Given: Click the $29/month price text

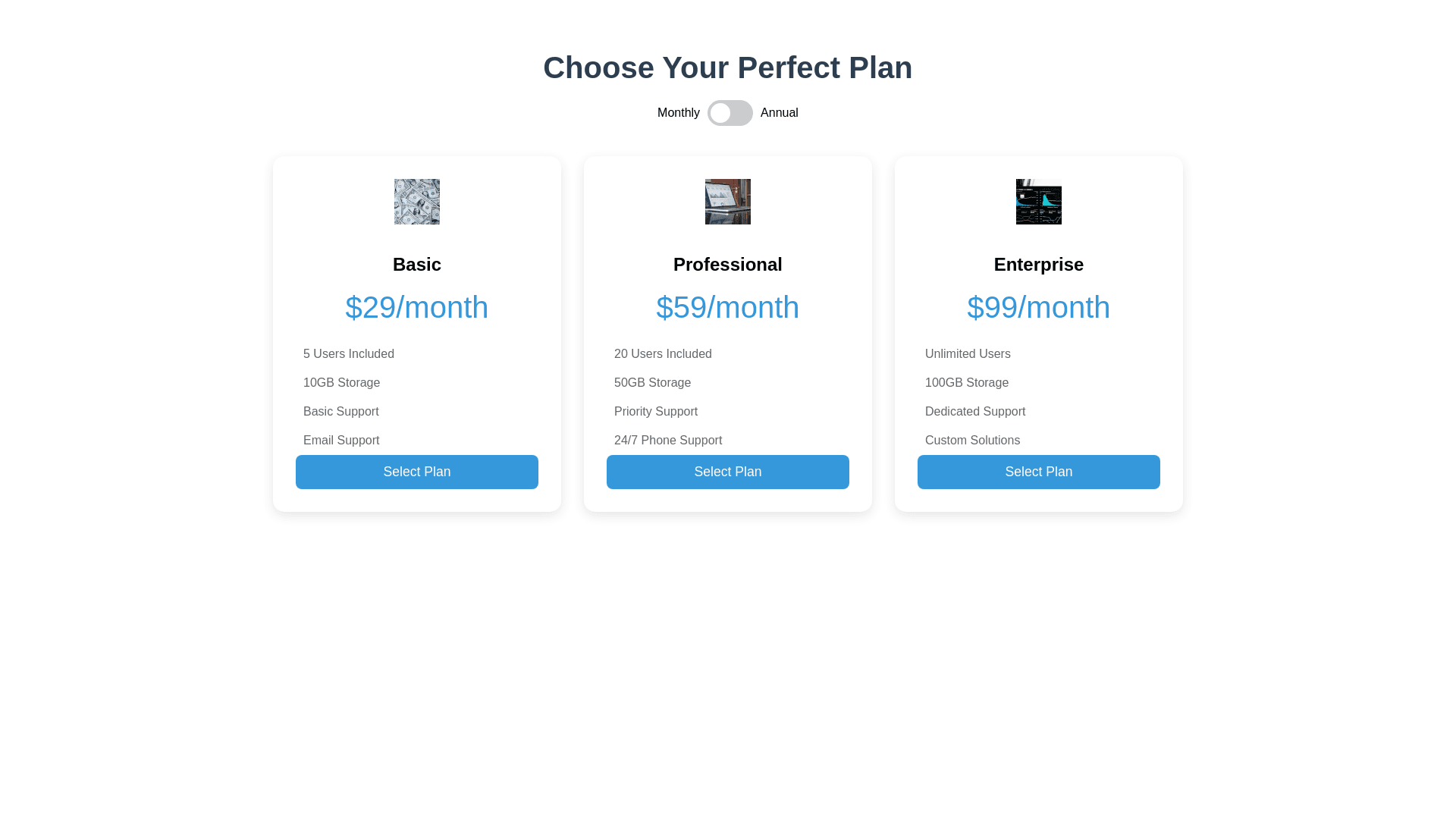Looking at the screenshot, I should pos(417,307).
